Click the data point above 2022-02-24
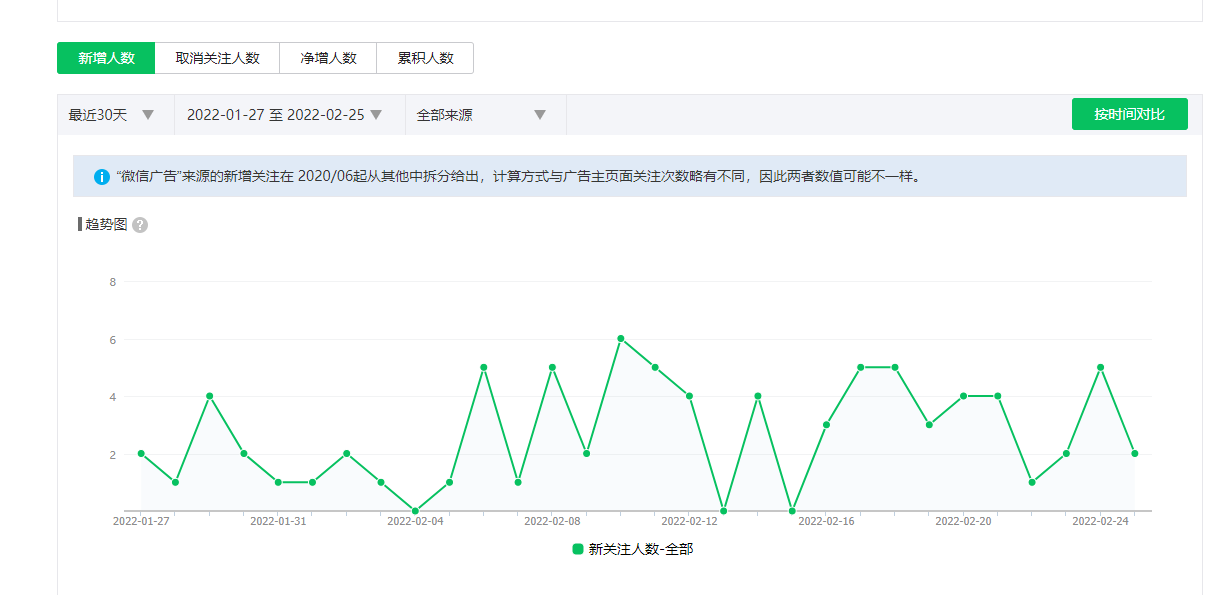 pos(1100,367)
